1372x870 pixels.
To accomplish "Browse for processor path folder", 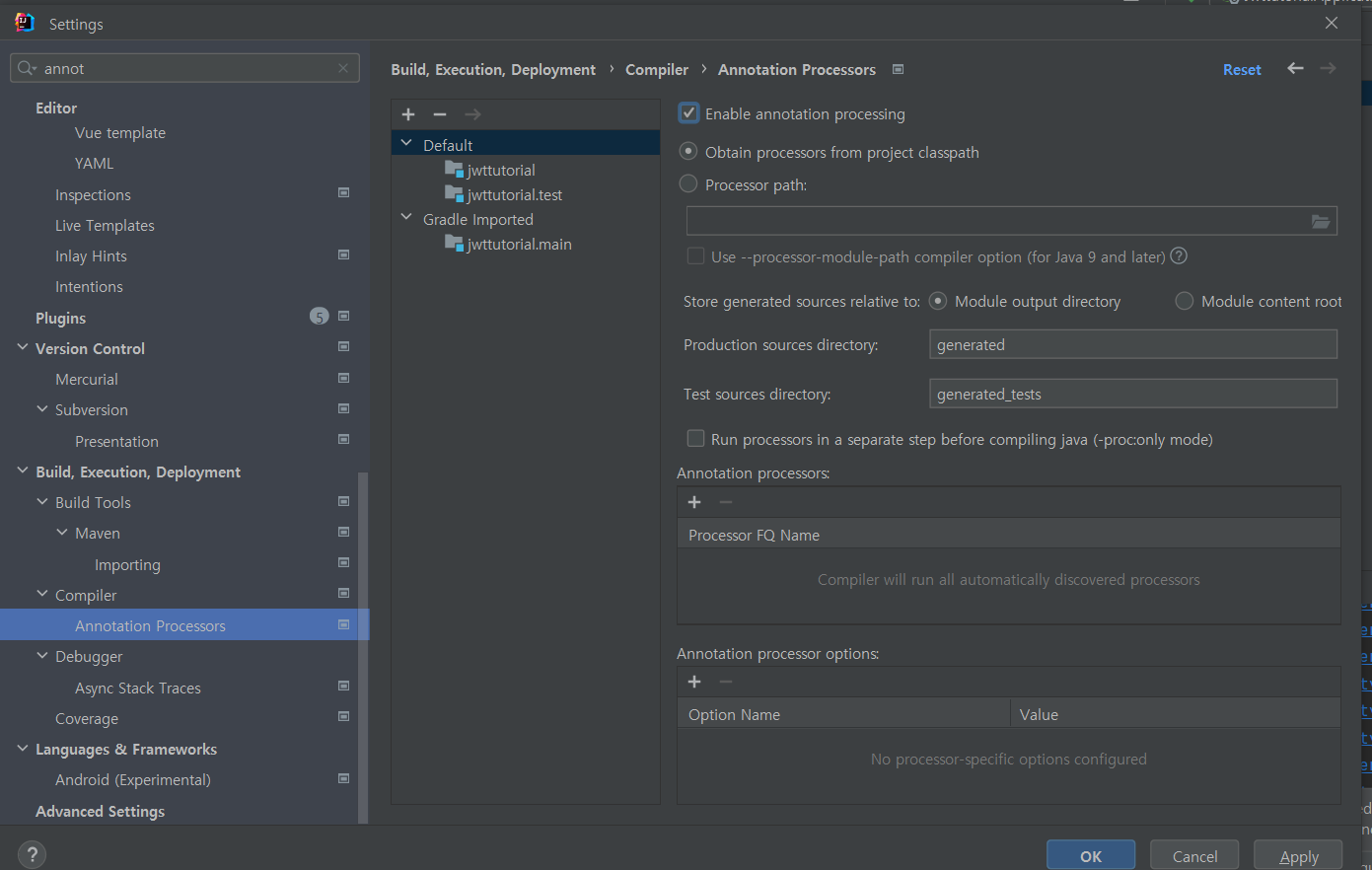I will [1321, 221].
